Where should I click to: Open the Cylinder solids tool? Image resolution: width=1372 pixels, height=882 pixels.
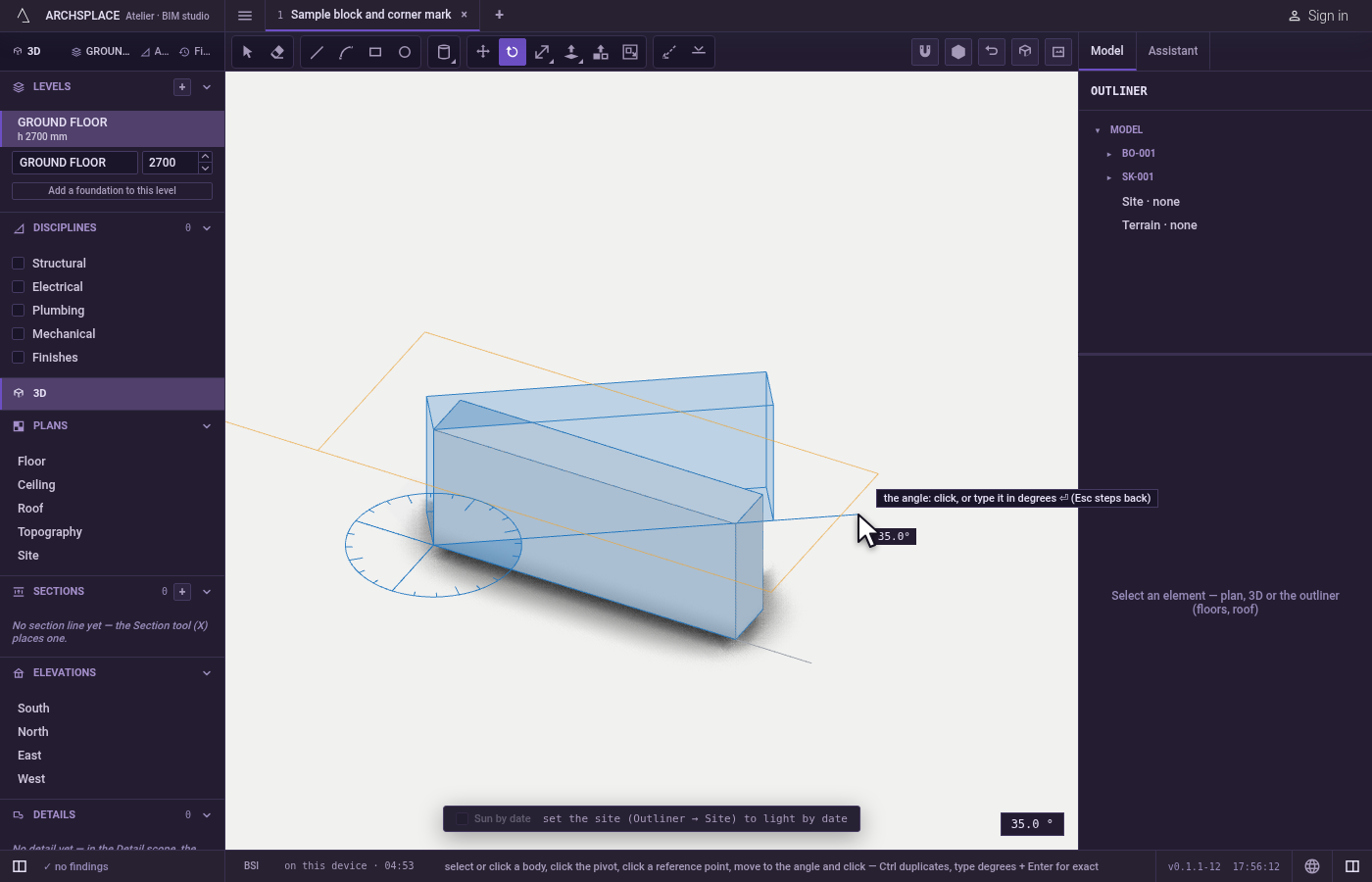(444, 52)
